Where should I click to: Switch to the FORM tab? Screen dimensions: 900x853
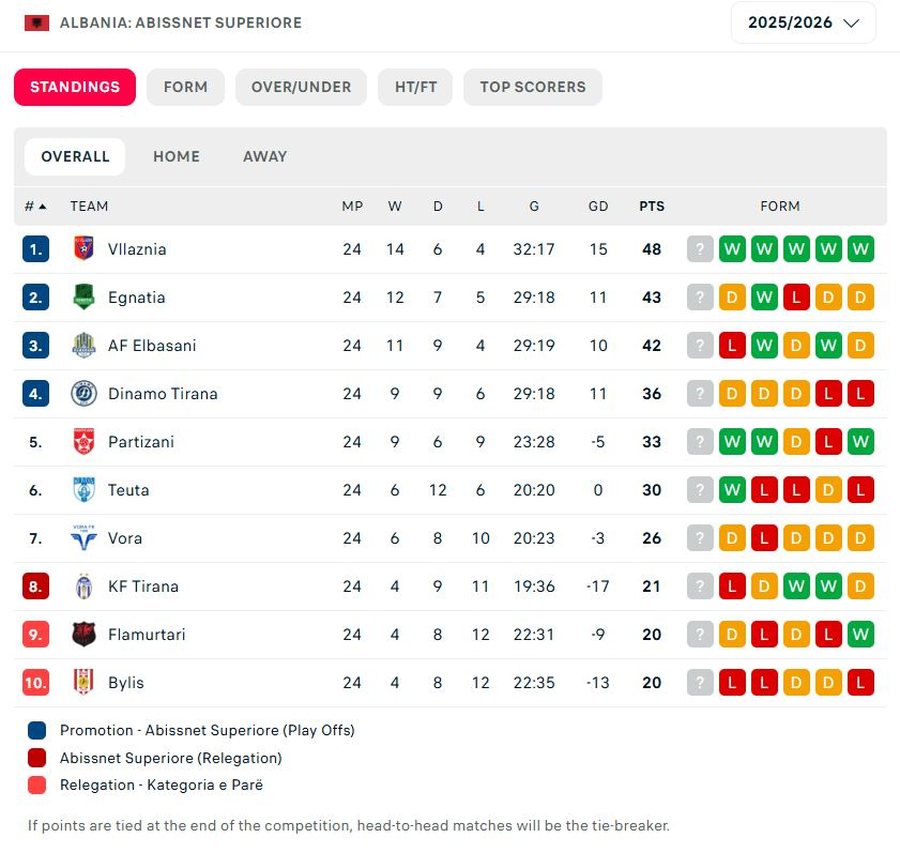[x=185, y=87]
